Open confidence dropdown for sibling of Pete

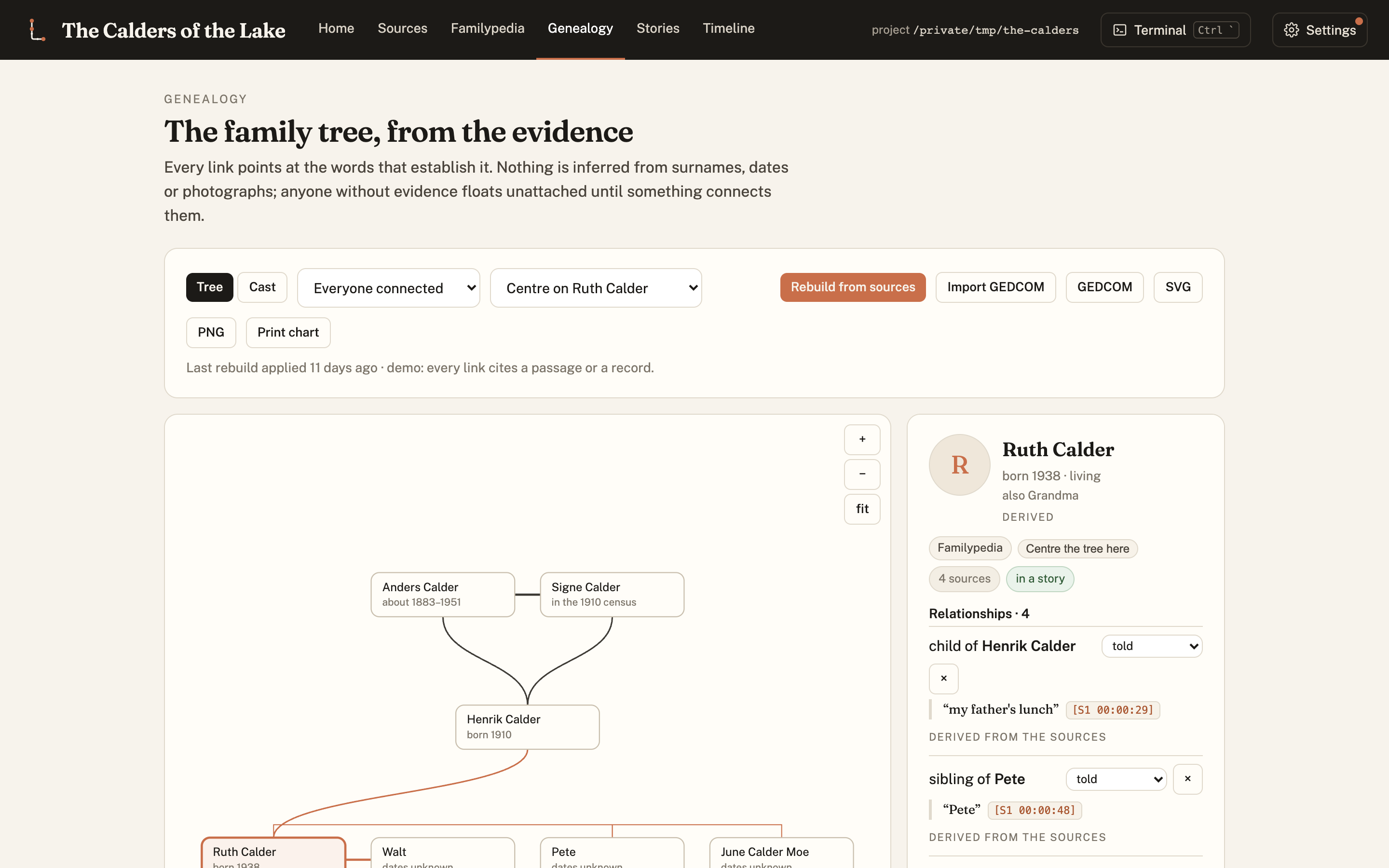click(x=1117, y=779)
